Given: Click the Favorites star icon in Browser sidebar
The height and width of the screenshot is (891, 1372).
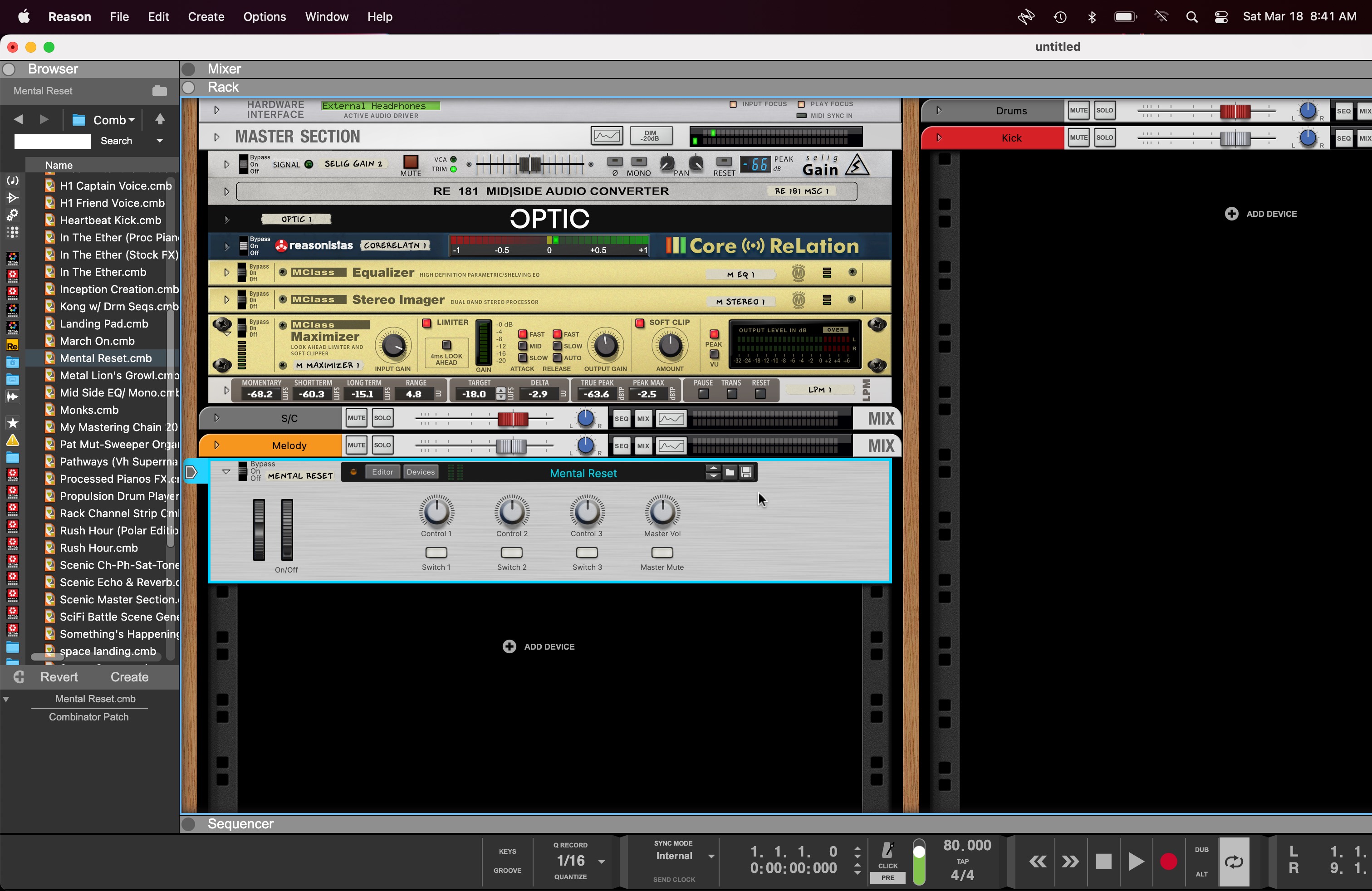Looking at the screenshot, I should pos(12,423).
